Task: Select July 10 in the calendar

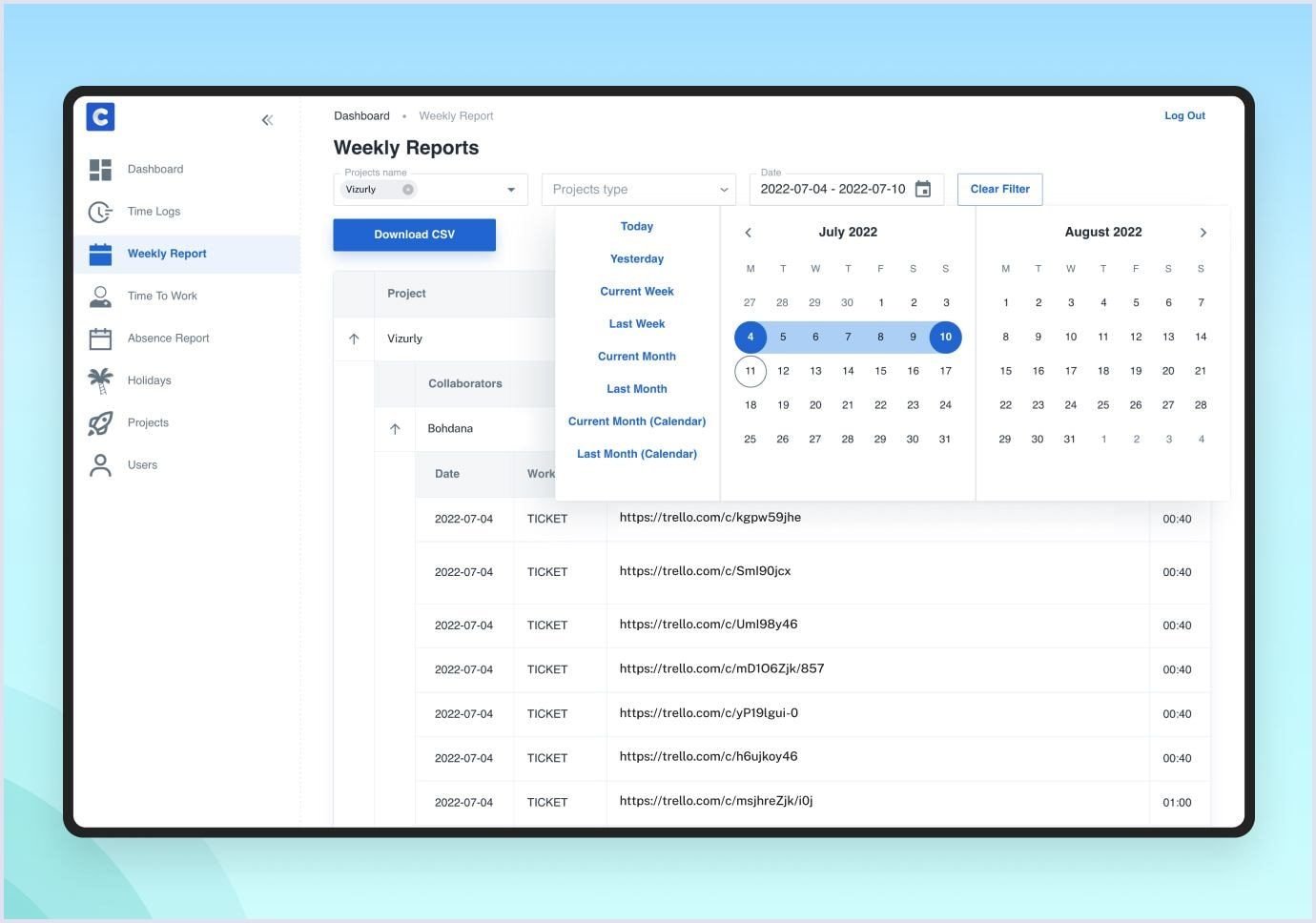Action: pyautogui.click(x=945, y=337)
